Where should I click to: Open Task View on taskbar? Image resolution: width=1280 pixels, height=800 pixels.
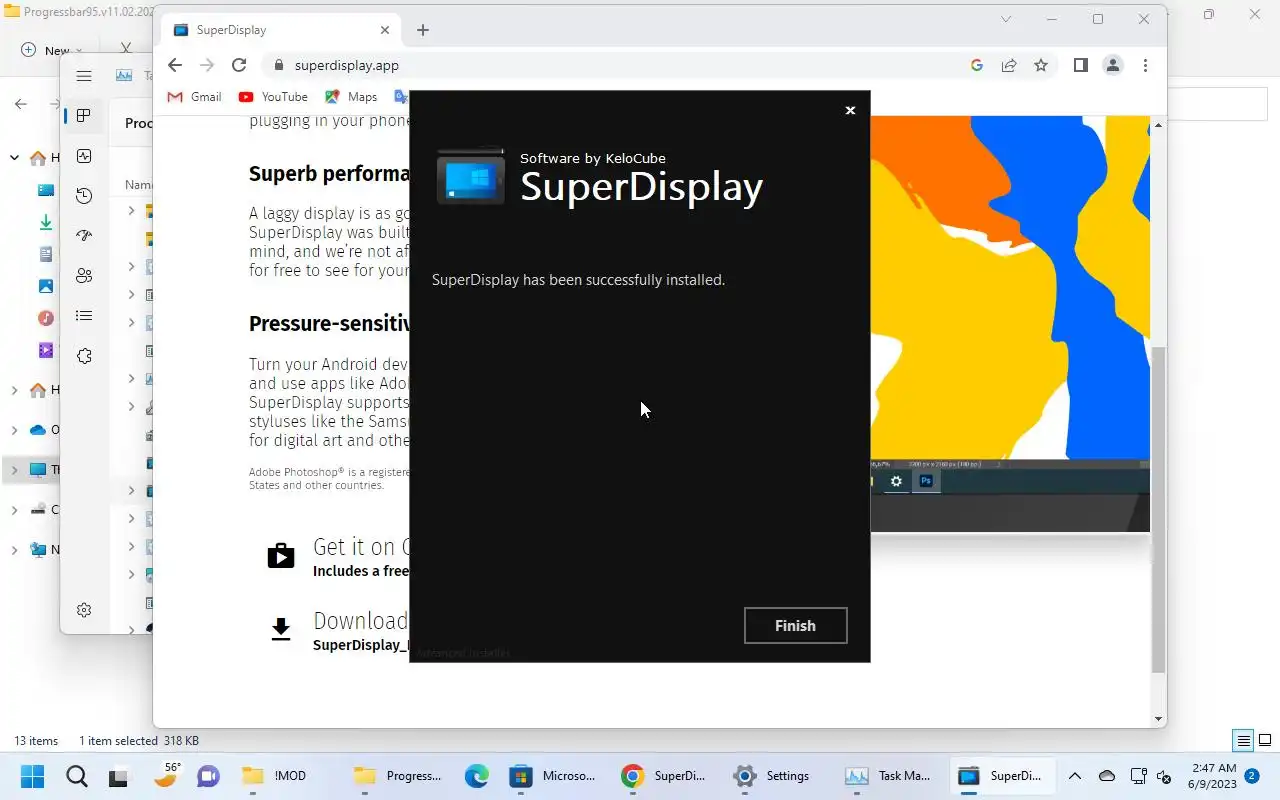(120, 776)
